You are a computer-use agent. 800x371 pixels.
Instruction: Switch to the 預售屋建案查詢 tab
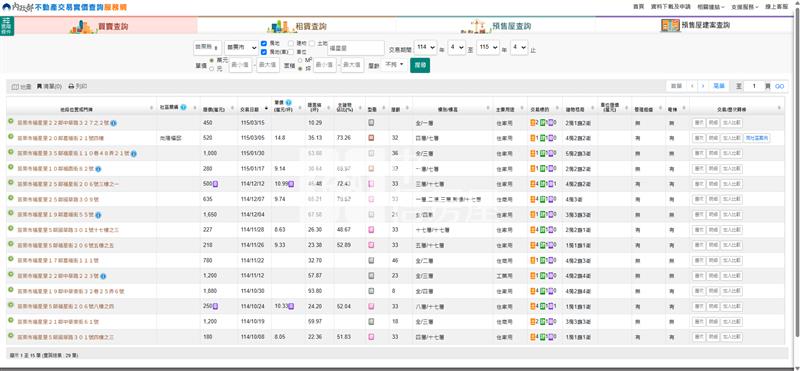click(695, 26)
